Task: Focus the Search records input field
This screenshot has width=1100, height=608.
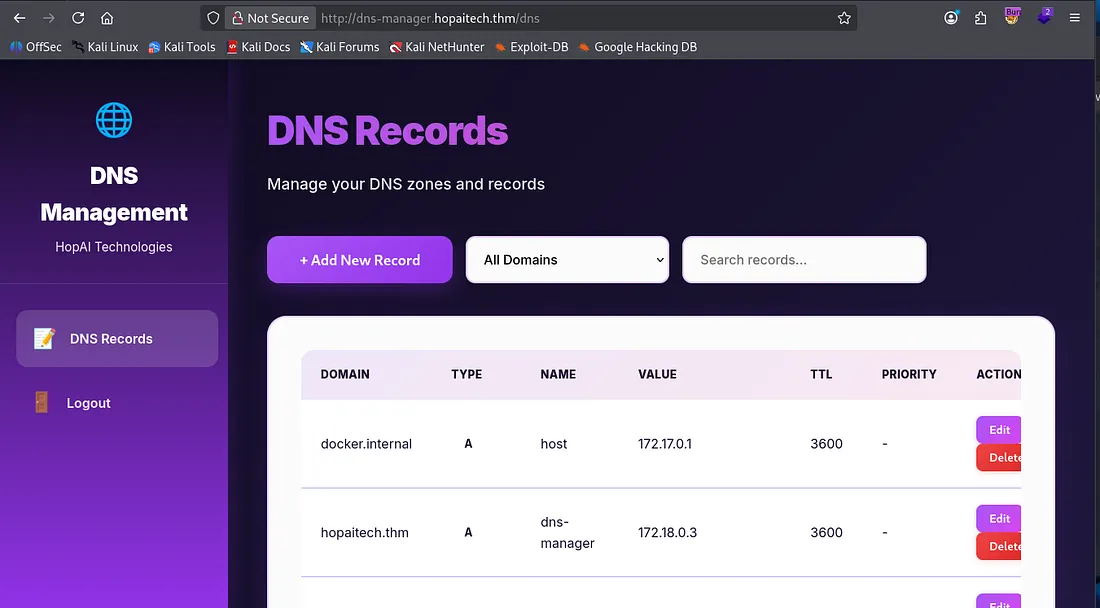Action: (804, 260)
